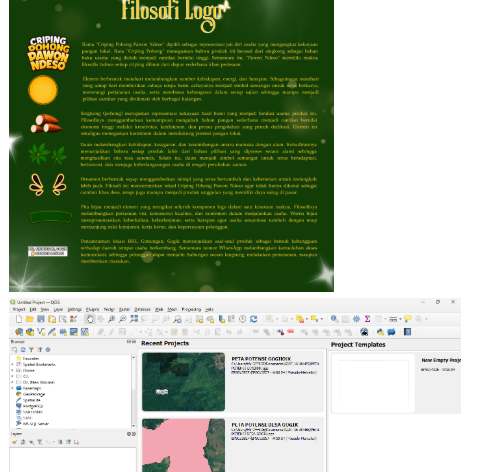Click the Zoom In magnifier tool
495x472 pixels.
111,319
